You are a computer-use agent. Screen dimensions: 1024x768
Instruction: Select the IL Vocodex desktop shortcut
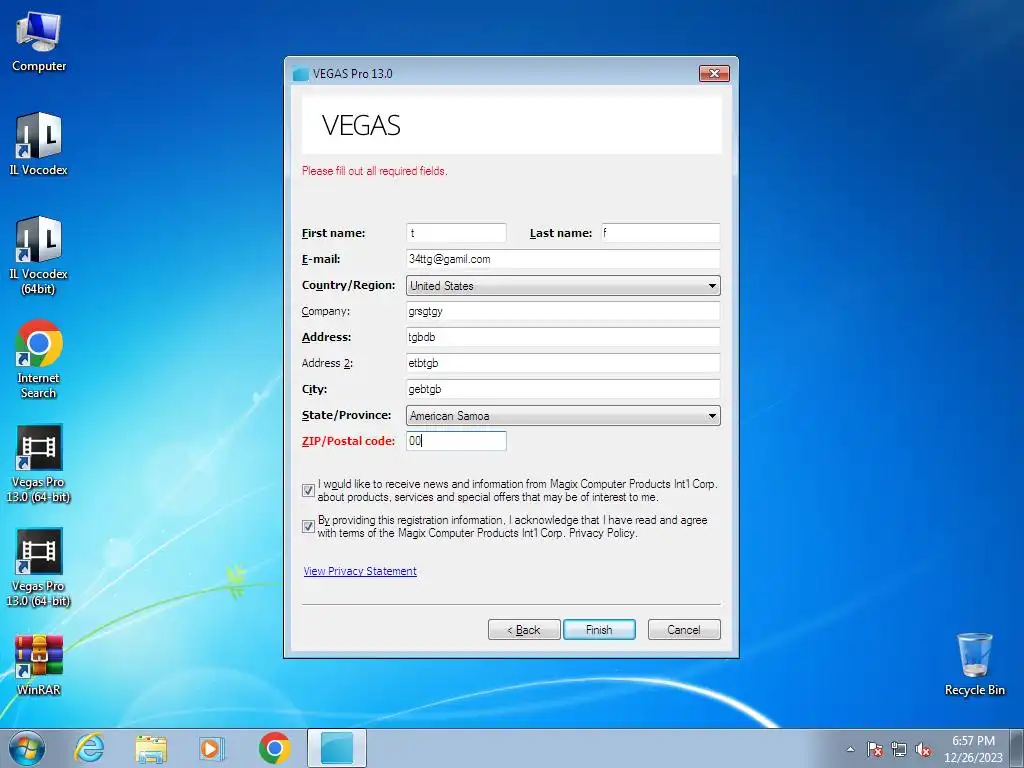pyautogui.click(x=39, y=144)
